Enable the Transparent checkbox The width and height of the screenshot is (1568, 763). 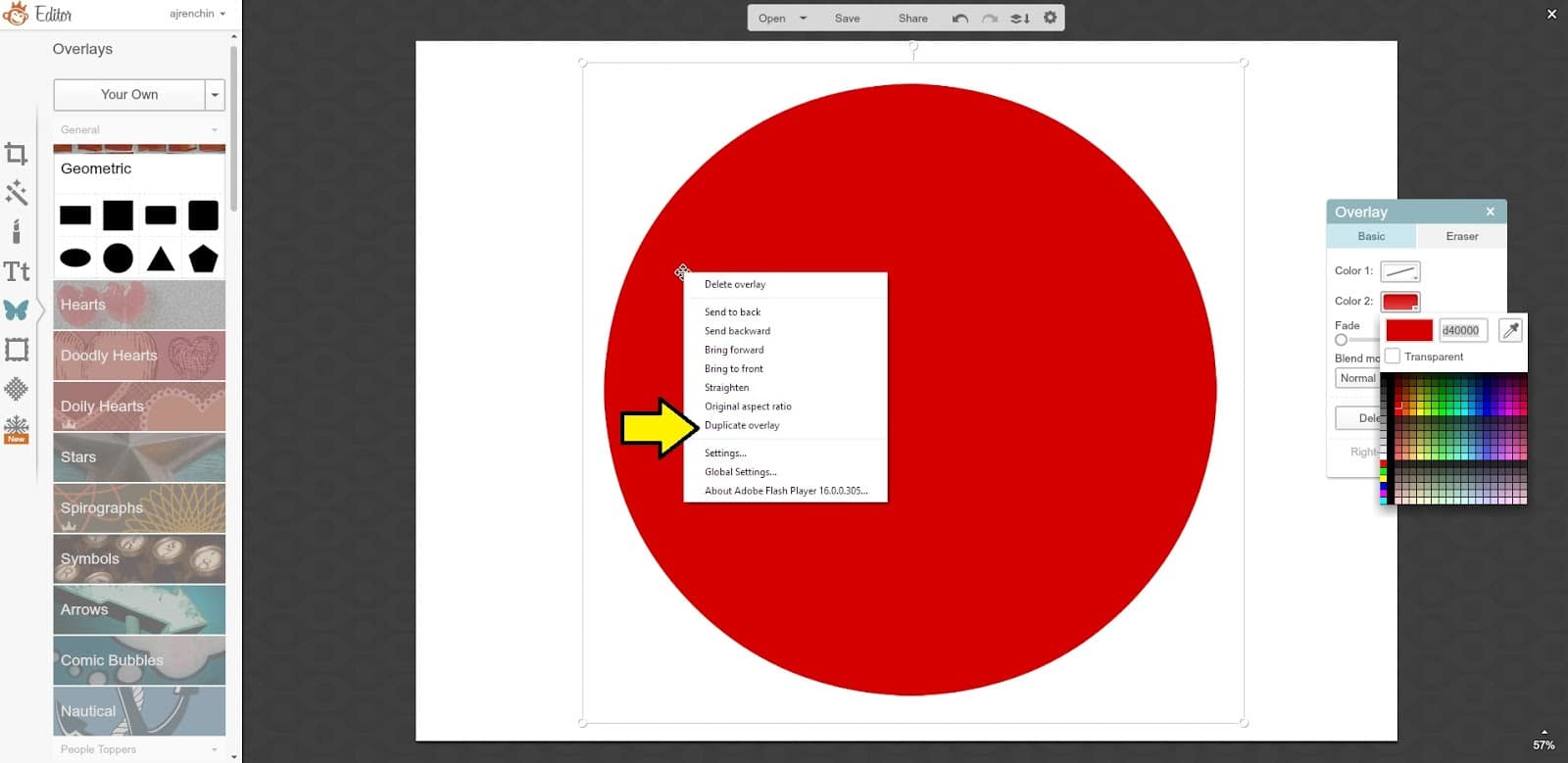pyautogui.click(x=1393, y=357)
